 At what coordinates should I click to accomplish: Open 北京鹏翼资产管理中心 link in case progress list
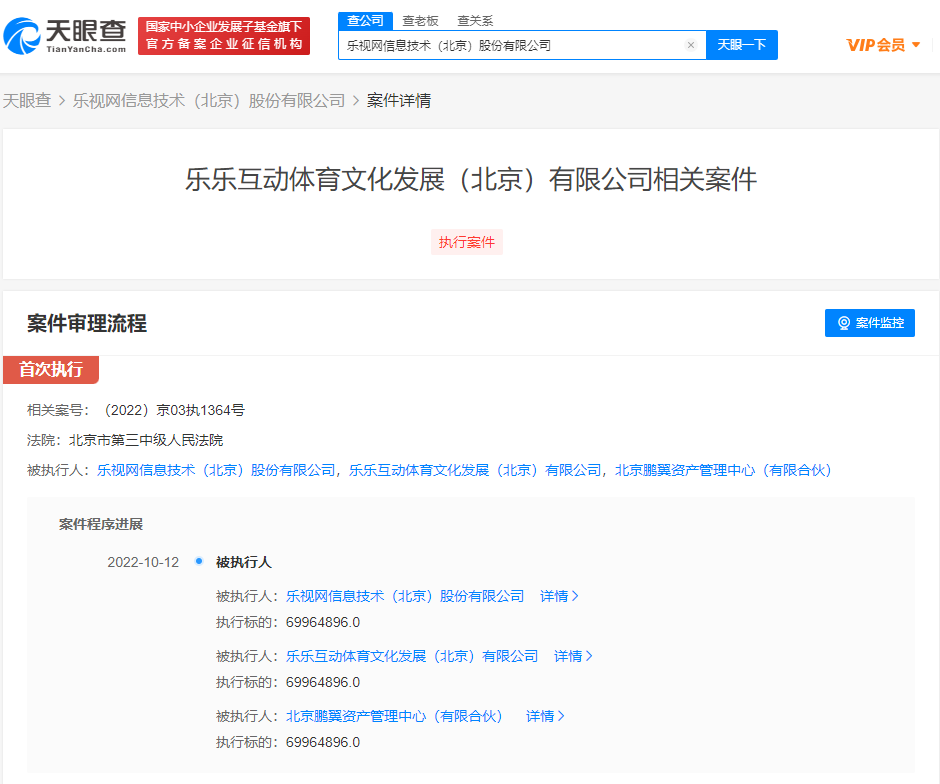(x=394, y=716)
